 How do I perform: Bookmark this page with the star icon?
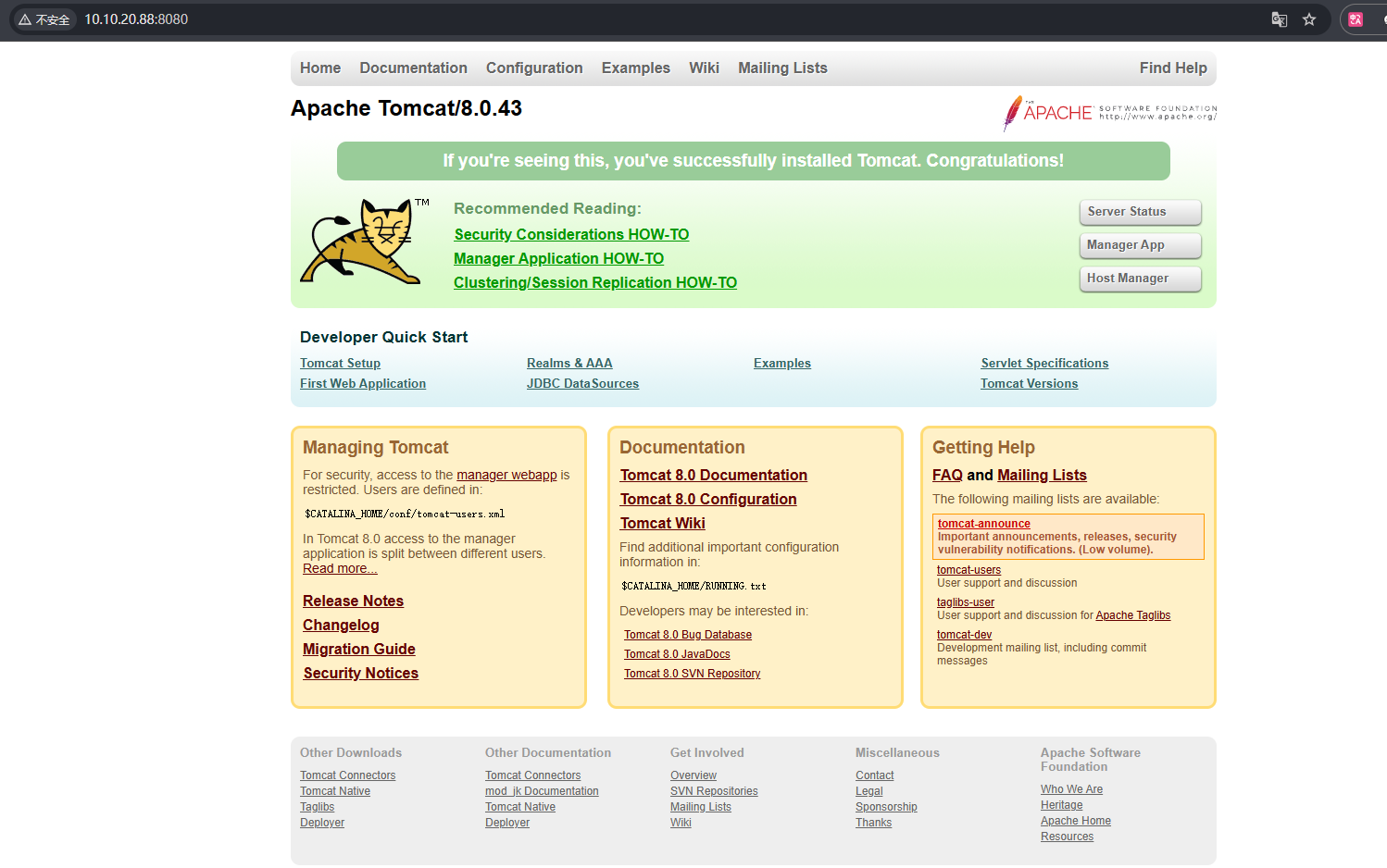pyautogui.click(x=1309, y=19)
